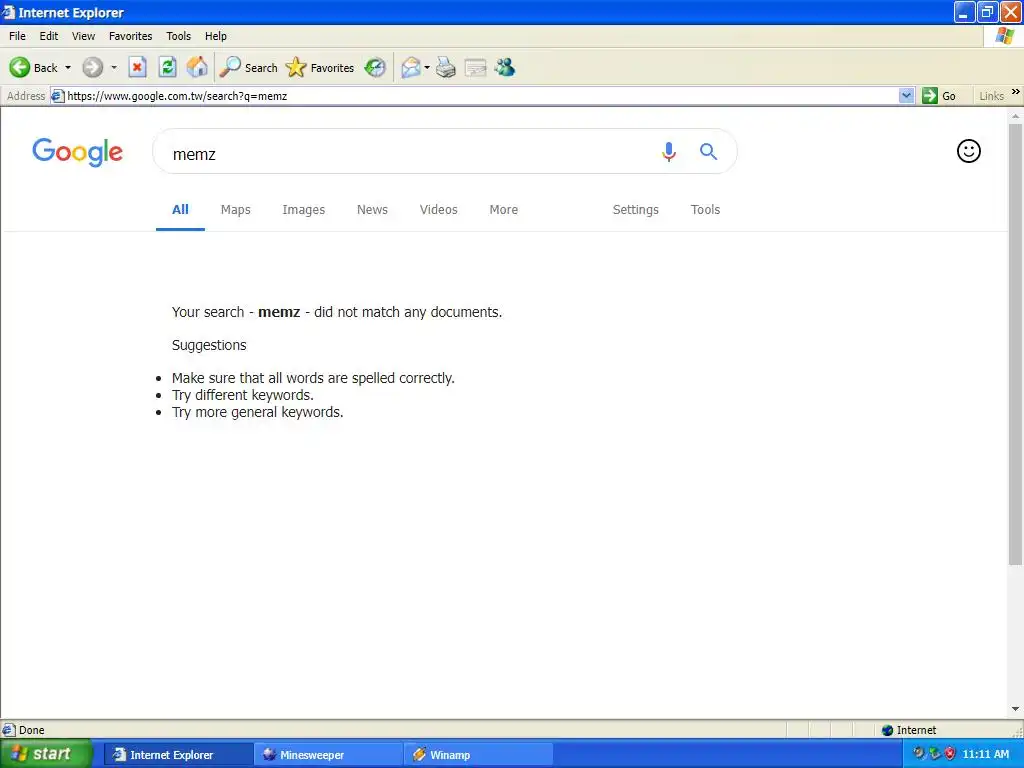This screenshot has width=1024, height=768.
Task: Switch to Internet Explorer taskbar button
Action: (x=178, y=755)
